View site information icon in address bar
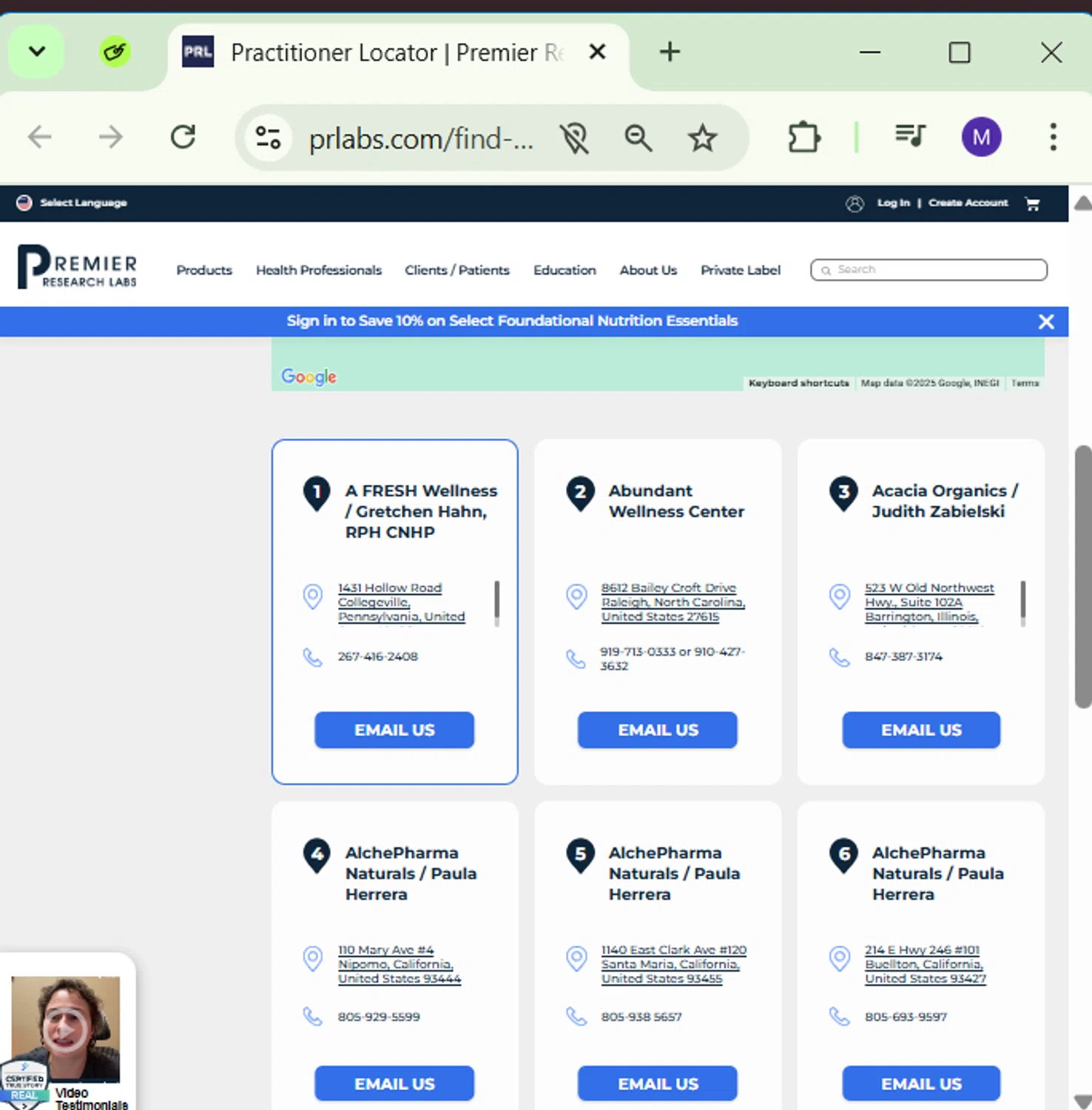1092x1110 pixels. (x=268, y=137)
